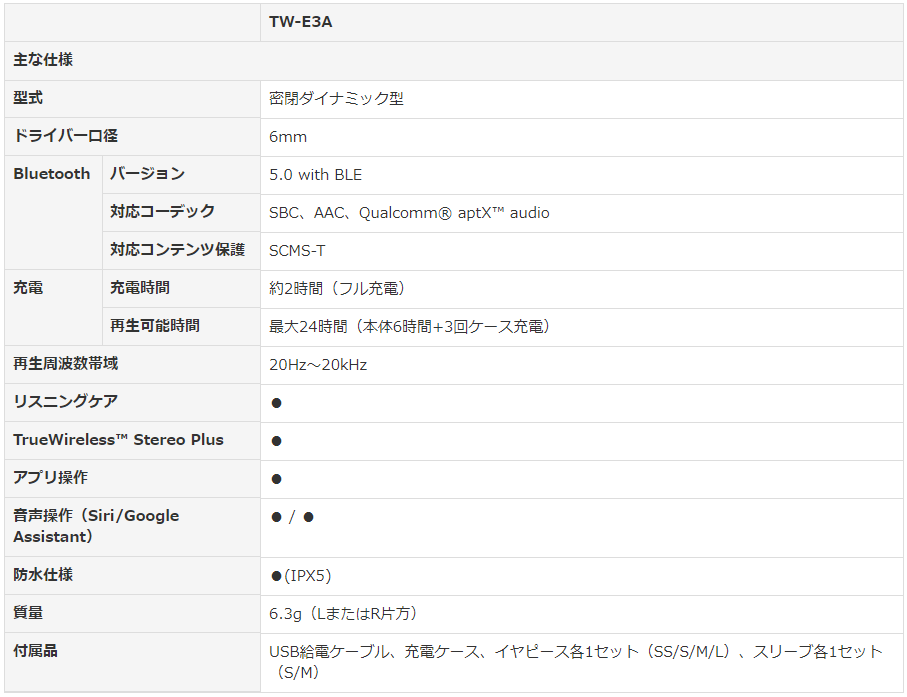
Task: Click the 対応コーデック label cell
Action: [162, 212]
